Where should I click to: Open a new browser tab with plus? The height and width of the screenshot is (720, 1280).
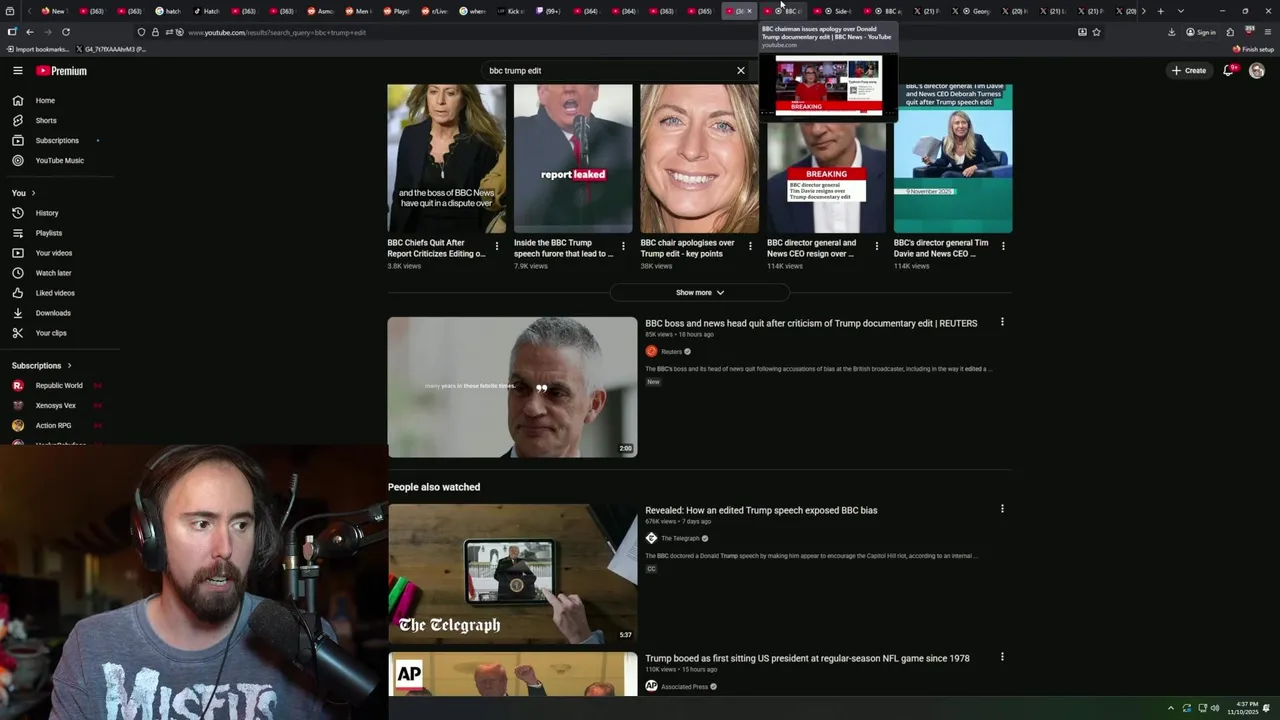1160,11
